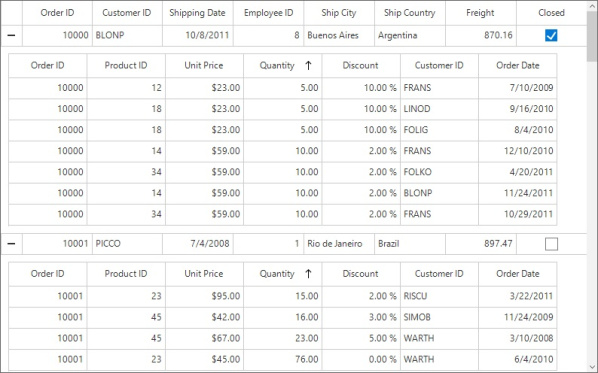Select the 3/22/2011 order date cell

pos(518,296)
